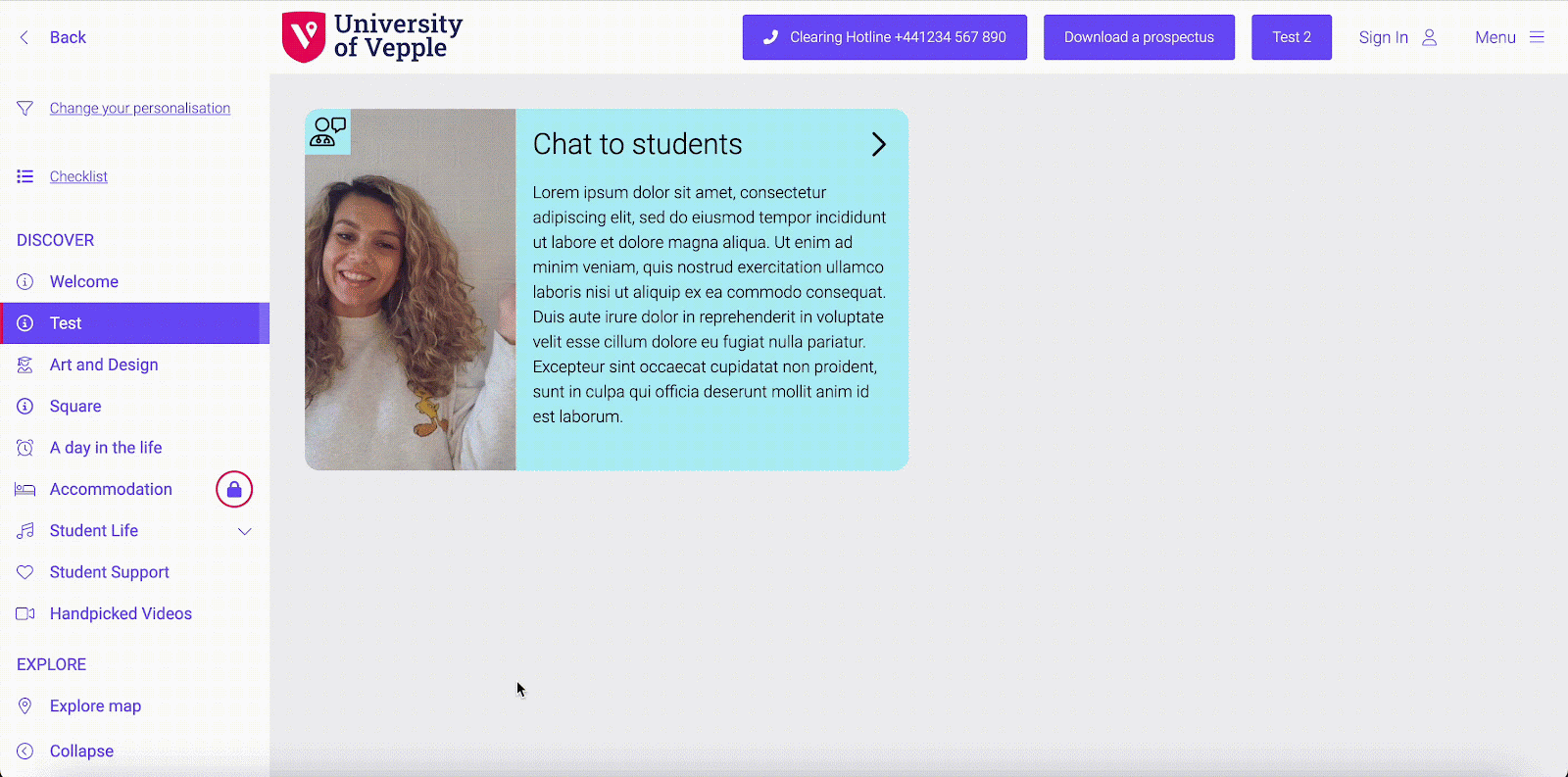The height and width of the screenshot is (777, 1568).
Task: Click the University of Vepple logo
Action: coord(372,37)
